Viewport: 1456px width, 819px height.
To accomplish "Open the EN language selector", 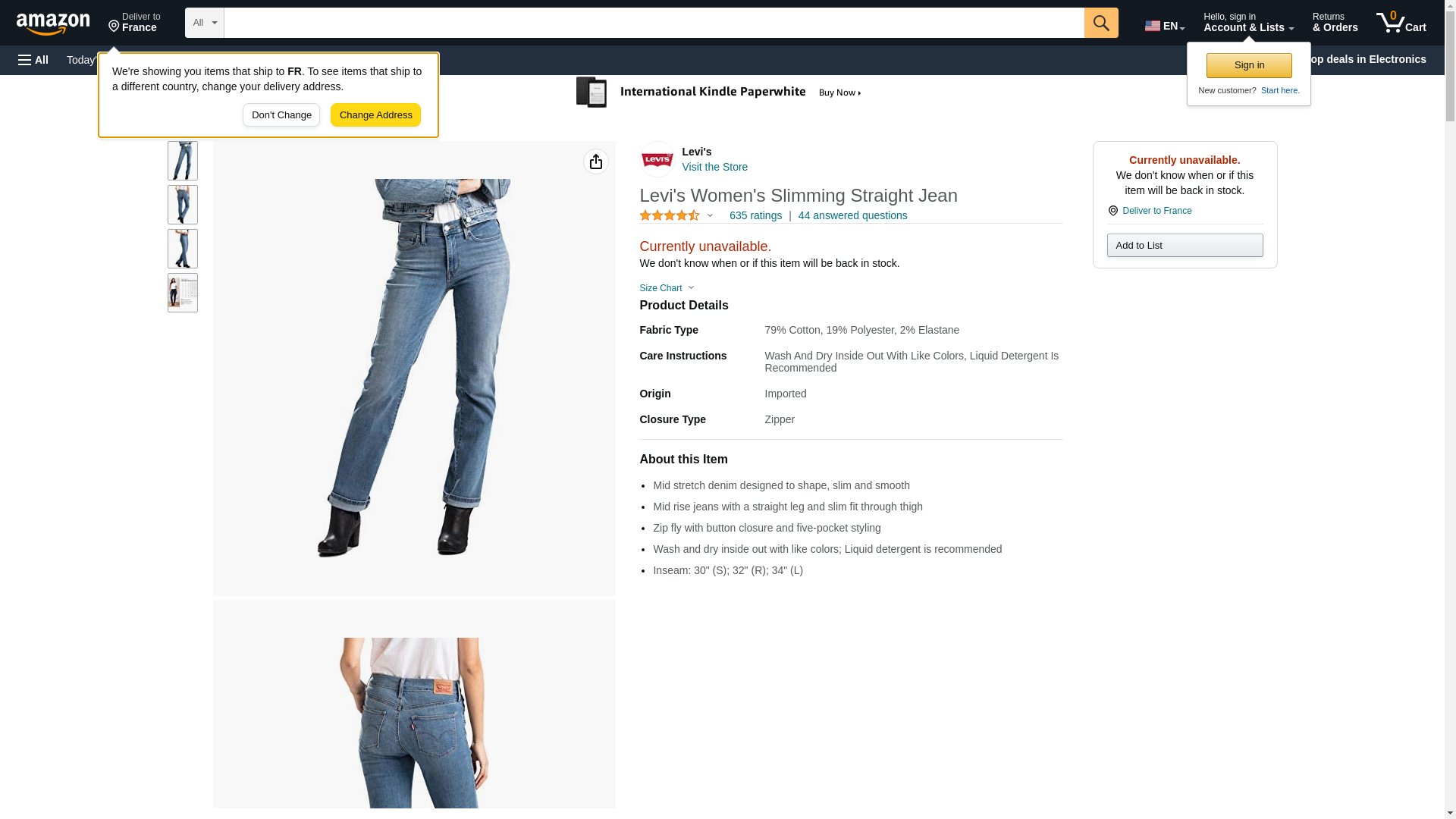I will click(1165, 26).
